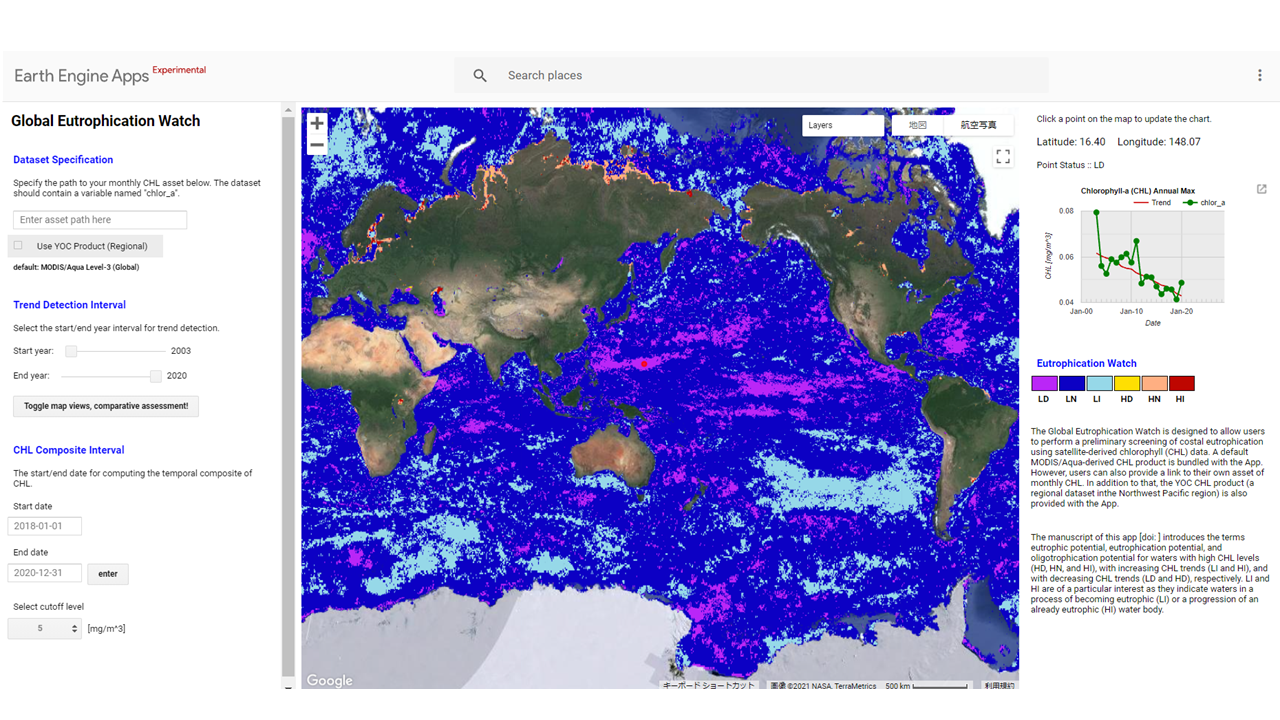This screenshot has height=720, width=1280.
Task: Click the HN orange legend swatch
Action: coord(1154,383)
